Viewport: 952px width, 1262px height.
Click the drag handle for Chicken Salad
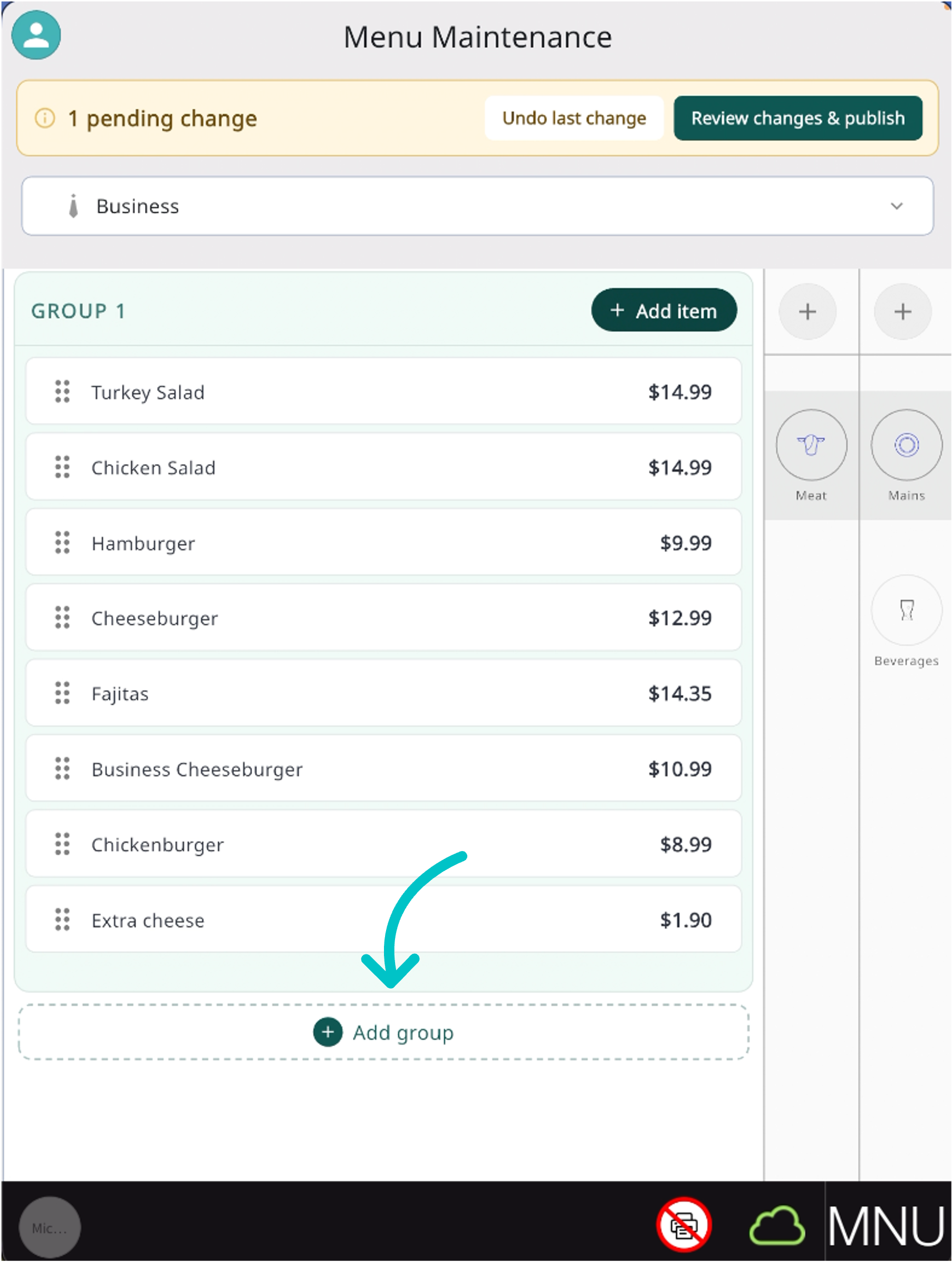coord(62,467)
